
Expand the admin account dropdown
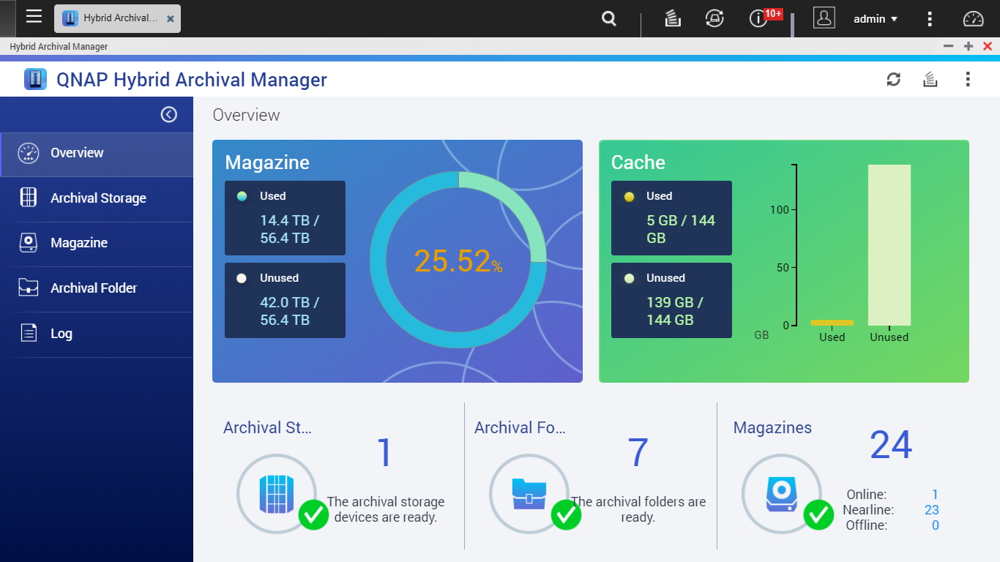[875, 19]
